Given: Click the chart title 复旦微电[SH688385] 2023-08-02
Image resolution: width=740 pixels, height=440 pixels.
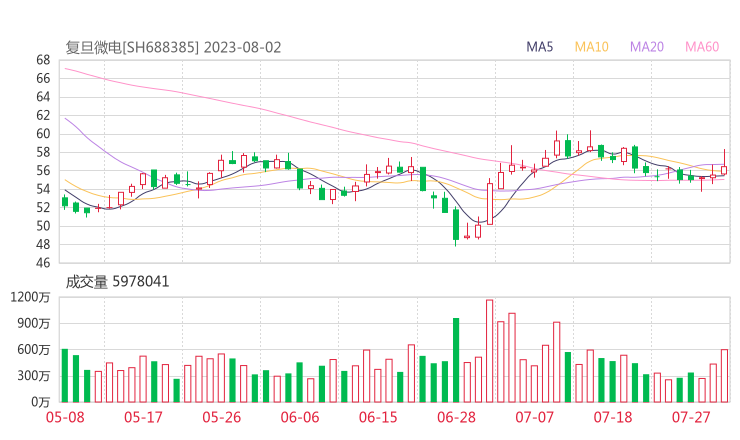Looking at the screenshot, I should point(173,47).
